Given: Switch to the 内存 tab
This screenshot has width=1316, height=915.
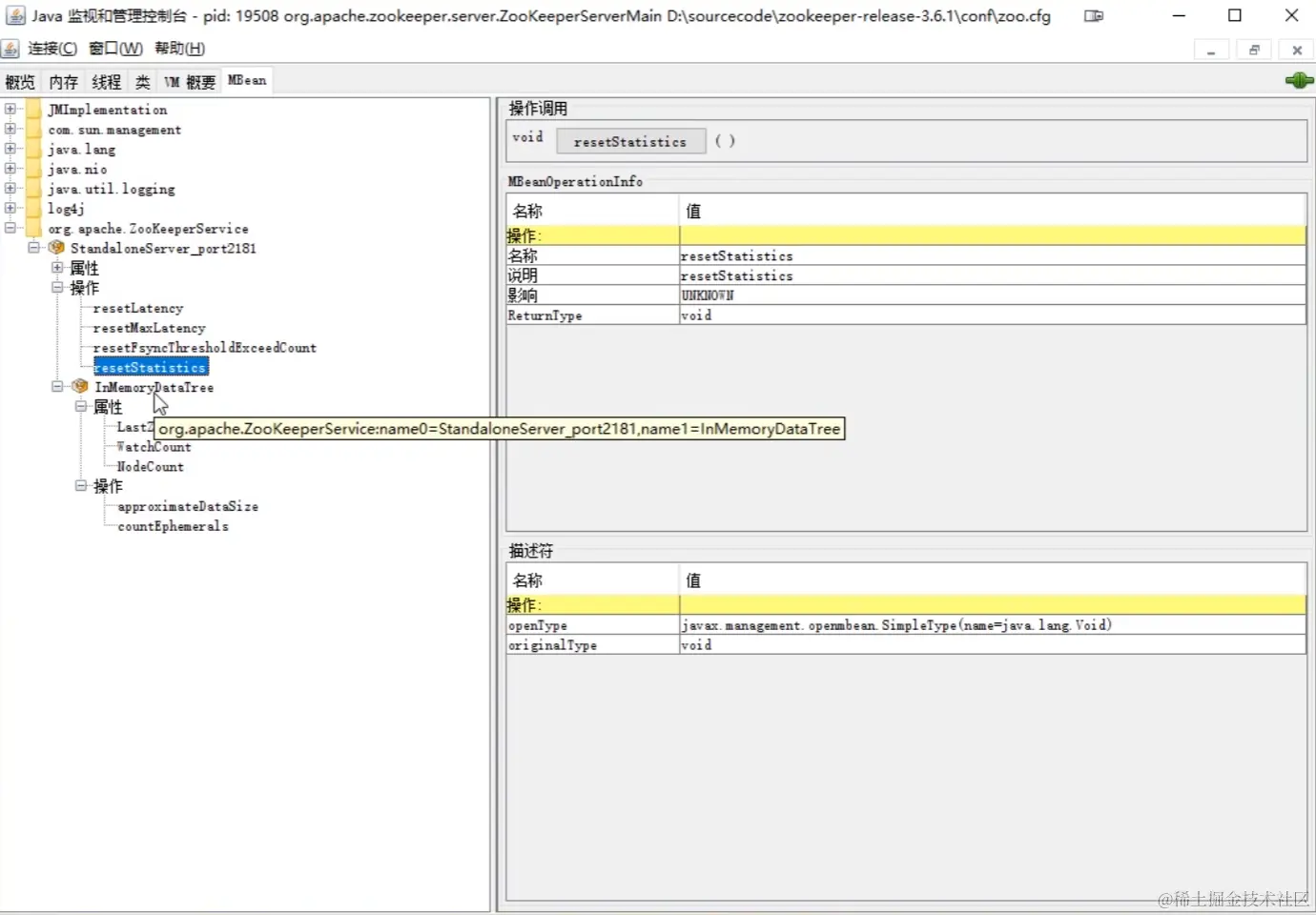Looking at the screenshot, I should [x=64, y=82].
